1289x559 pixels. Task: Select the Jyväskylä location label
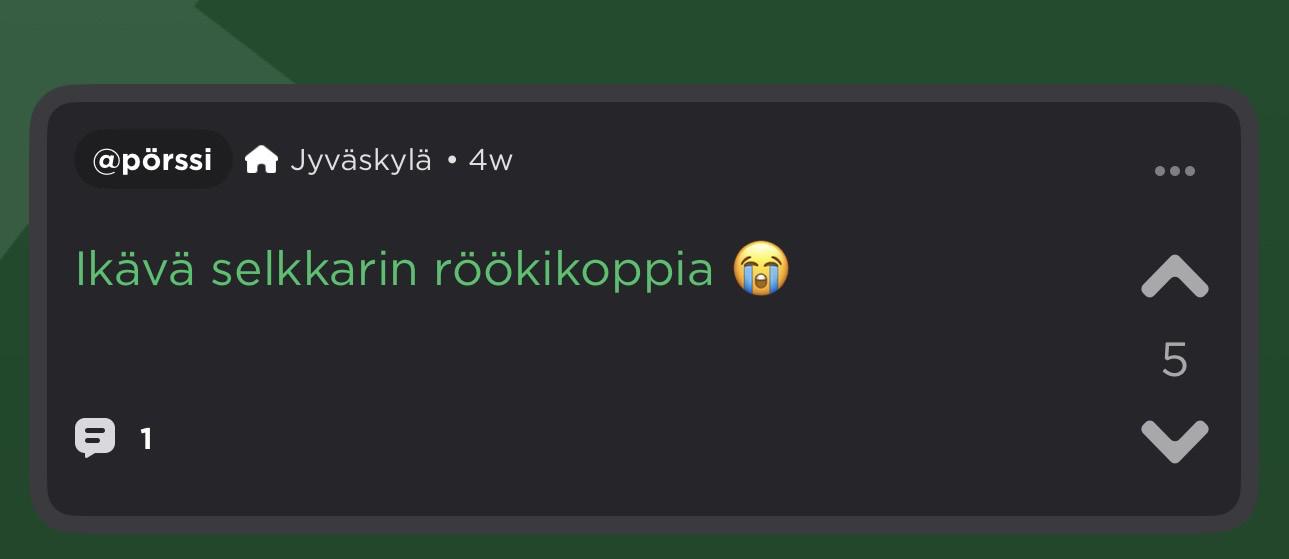coord(361,160)
